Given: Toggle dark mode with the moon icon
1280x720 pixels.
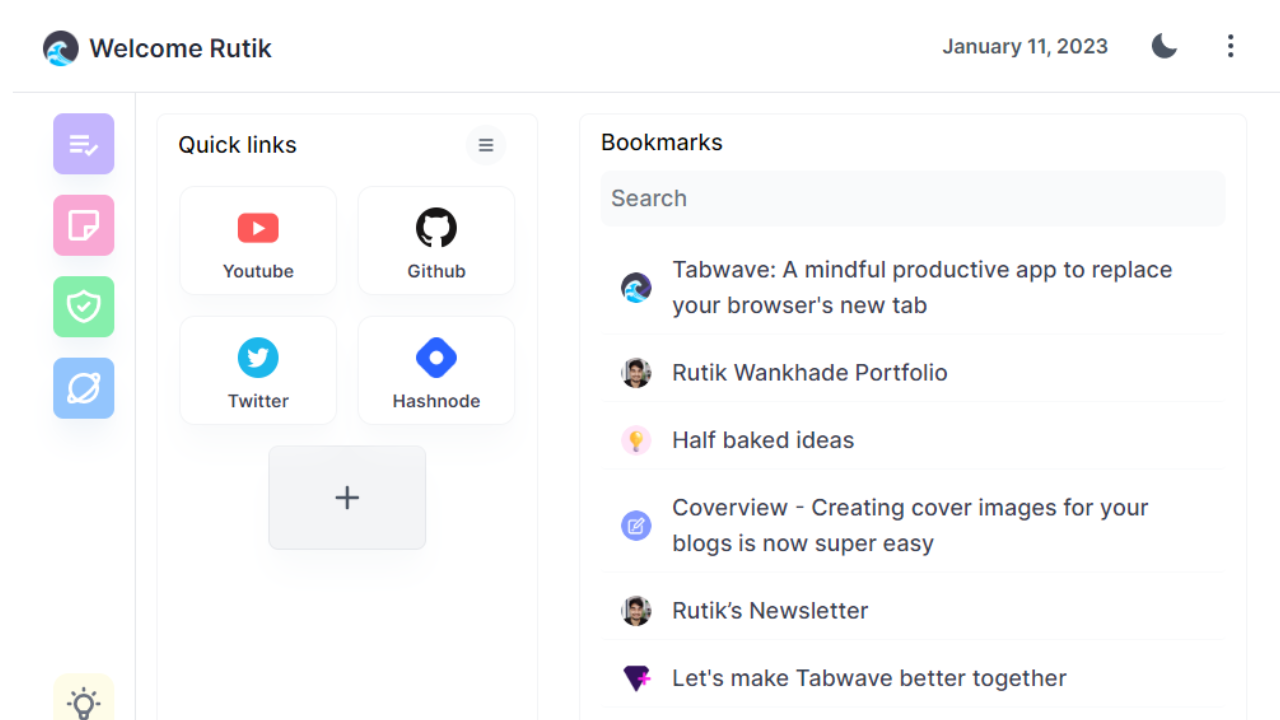Looking at the screenshot, I should point(1164,46).
